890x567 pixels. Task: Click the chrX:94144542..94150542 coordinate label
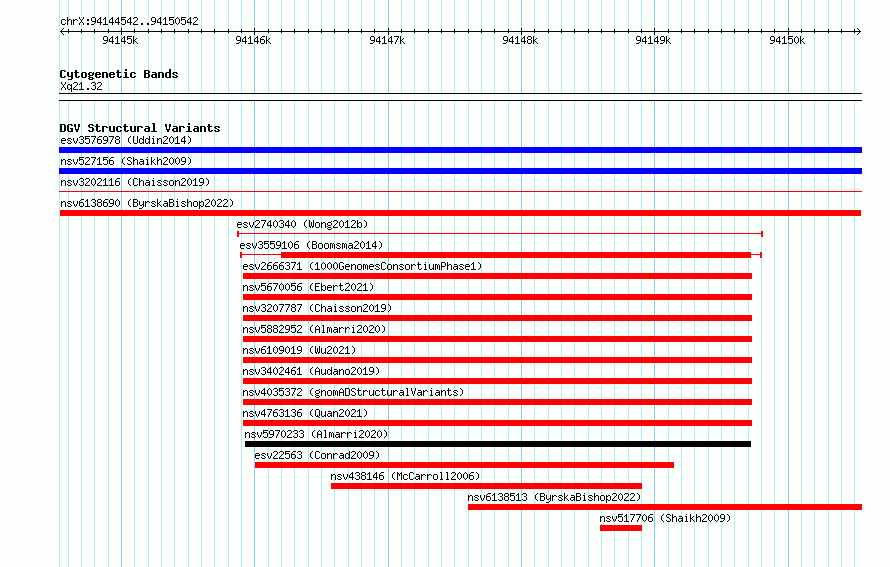click(x=129, y=21)
